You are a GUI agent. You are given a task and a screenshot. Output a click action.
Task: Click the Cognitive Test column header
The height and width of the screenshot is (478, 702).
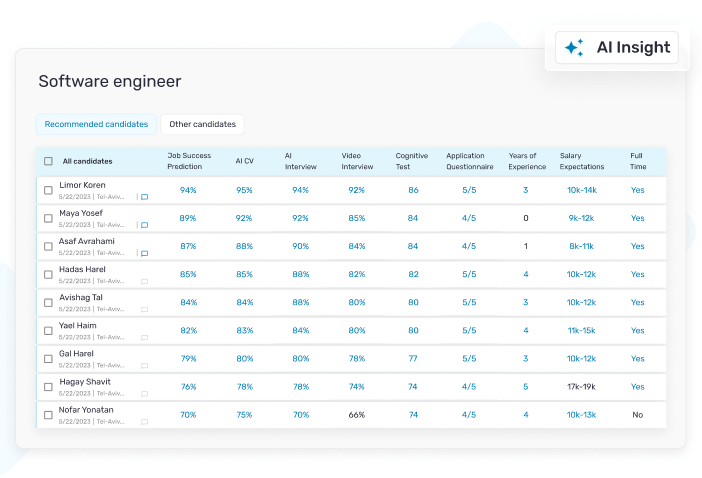411,161
